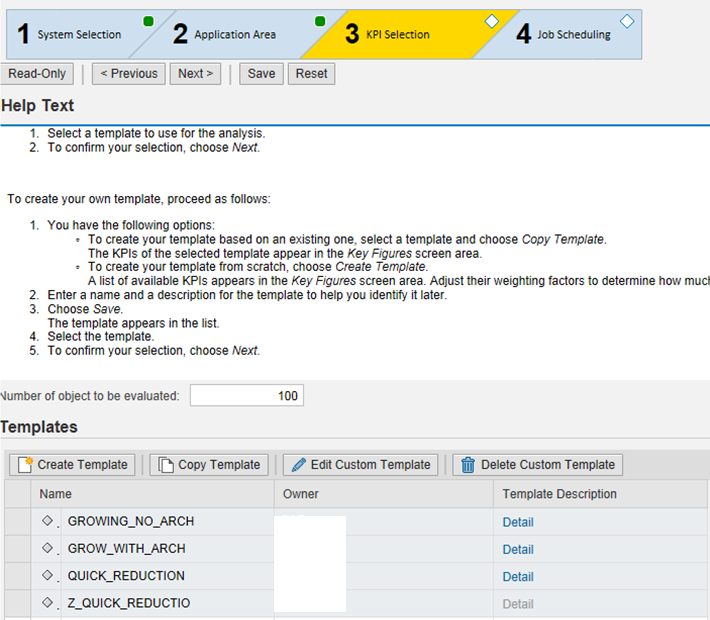Open Detail link for GROW_WITH_ARCH
Image resolution: width=710 pixels, height=620 pixels.
click(x=518, y=549)
